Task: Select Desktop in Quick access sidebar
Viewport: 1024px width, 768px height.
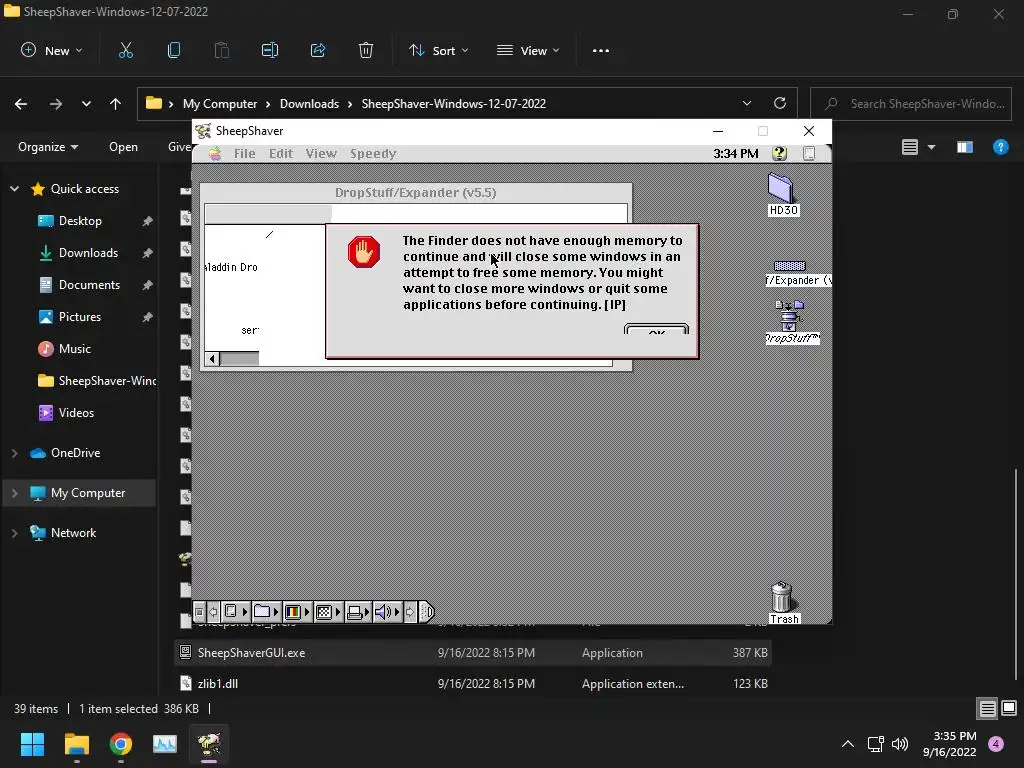Action: [x=80, y=221]
